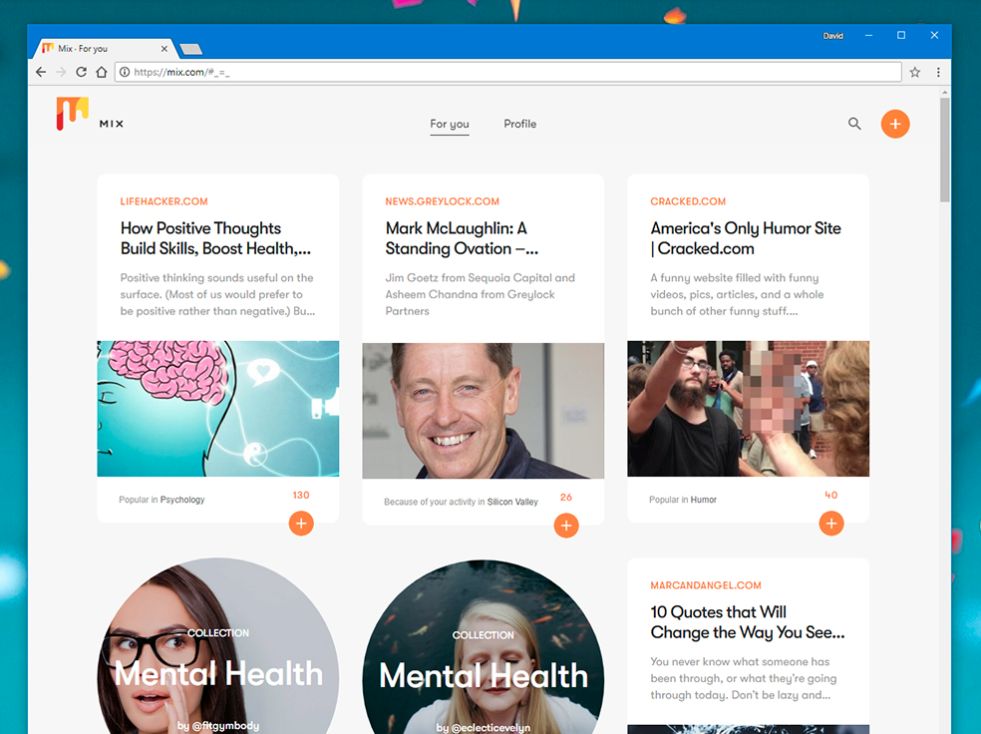Click the pink brain illustration thumbnail
This screenshot has width=981, height=734.
[x=218, y=409]
